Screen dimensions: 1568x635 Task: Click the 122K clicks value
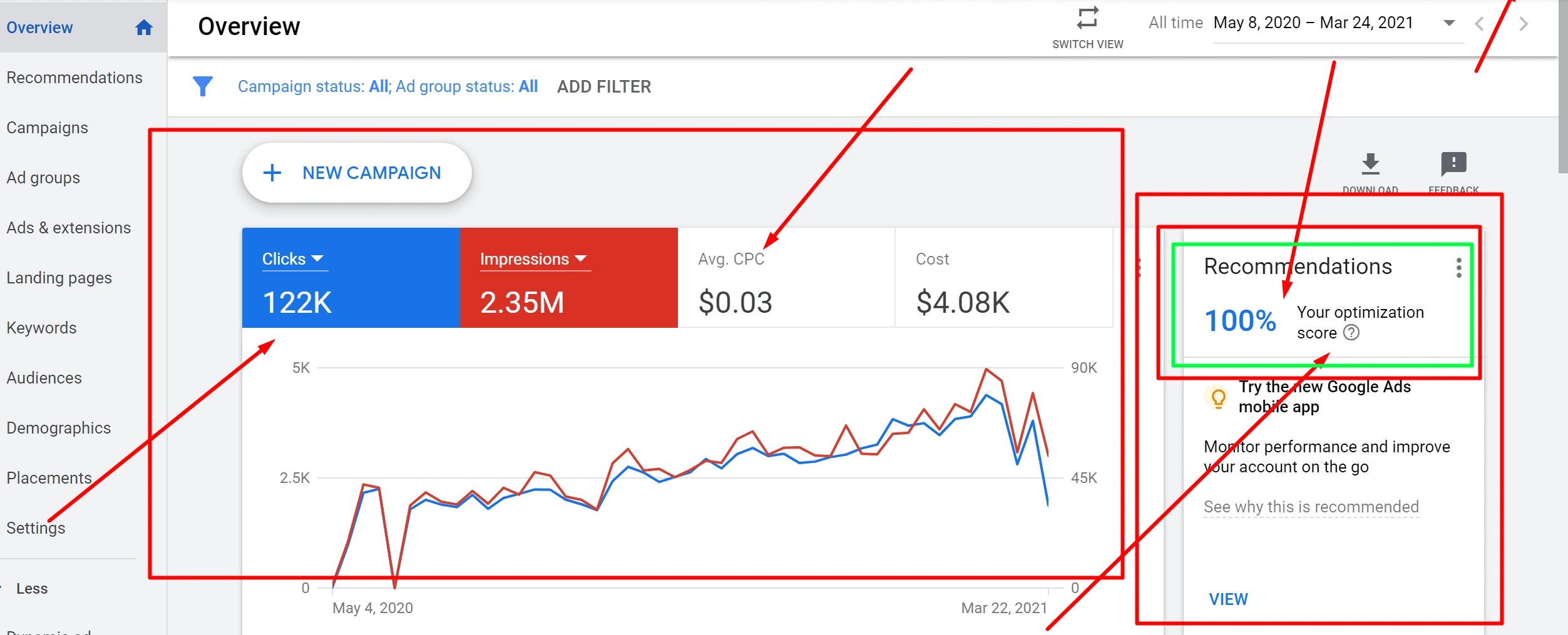(x=297, y=303)
